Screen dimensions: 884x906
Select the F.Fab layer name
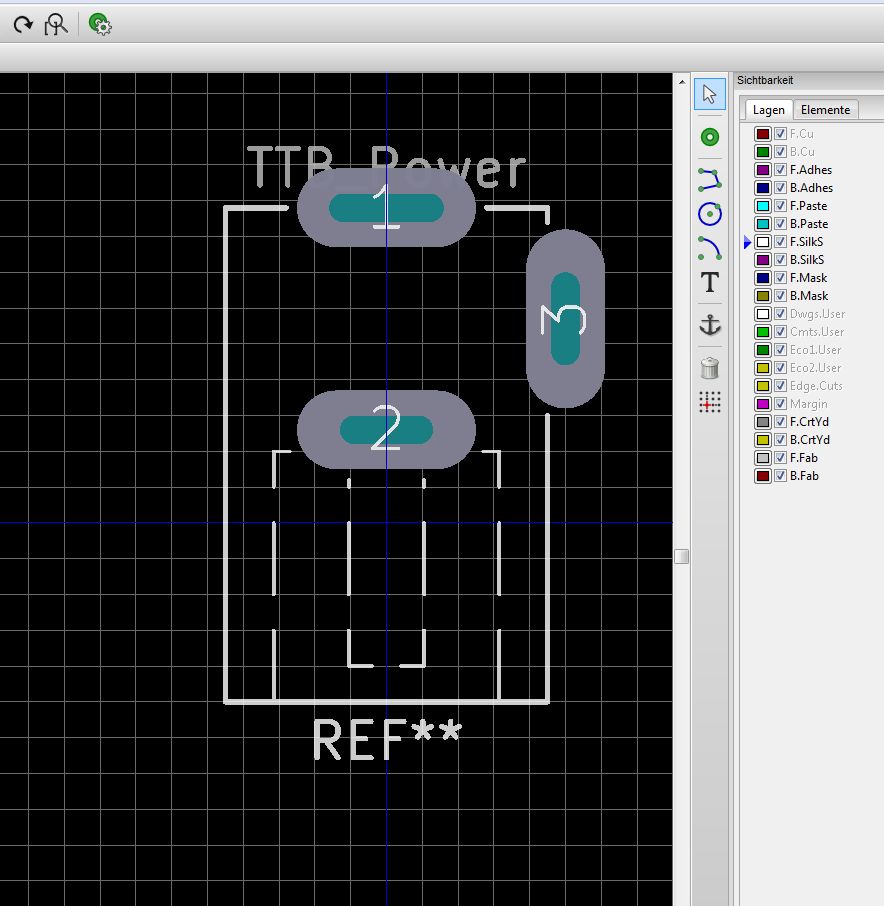pyautogui.click(x=804, y=458)
